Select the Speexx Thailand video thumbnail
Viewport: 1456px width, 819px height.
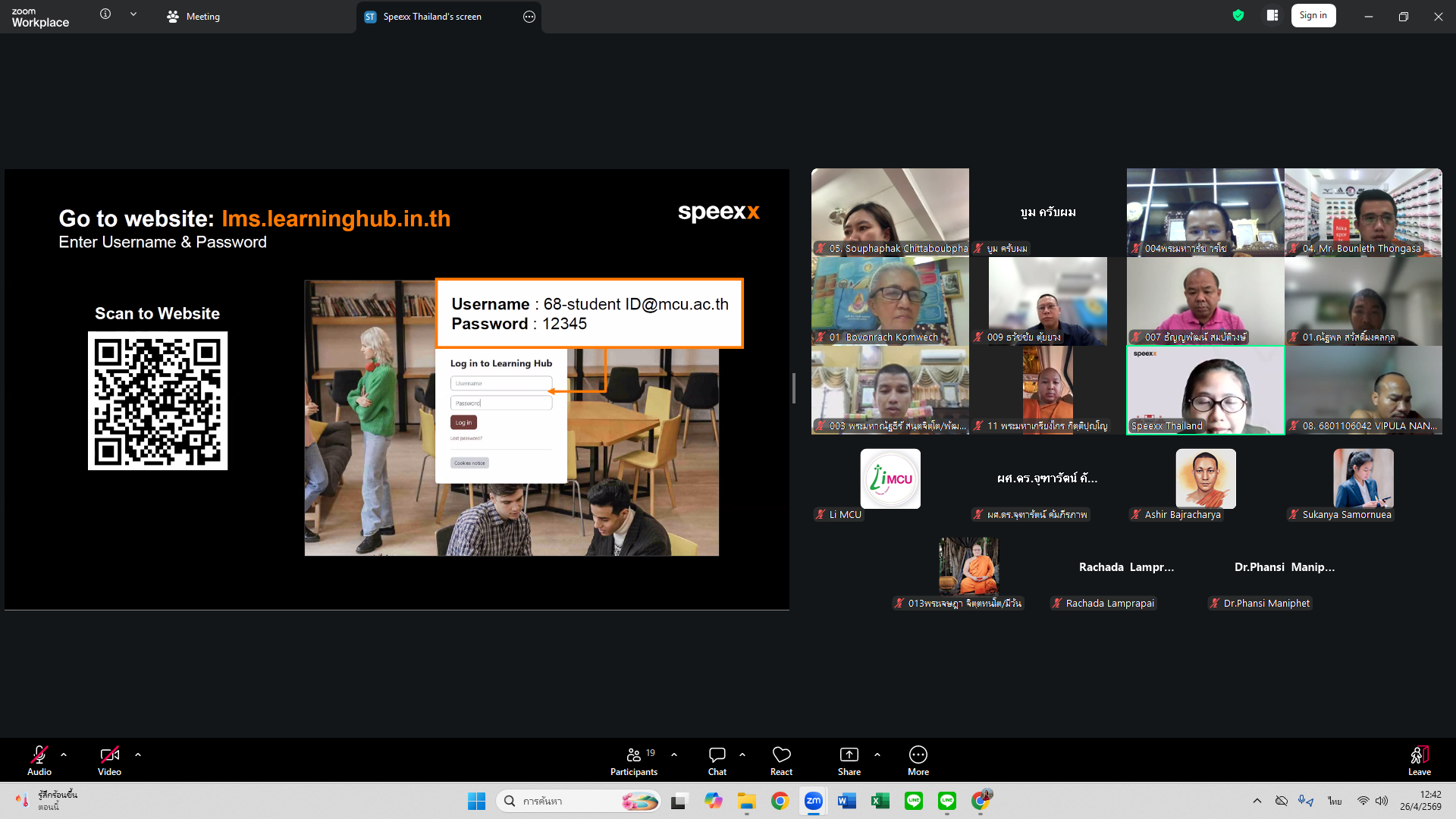point(1205,391)
